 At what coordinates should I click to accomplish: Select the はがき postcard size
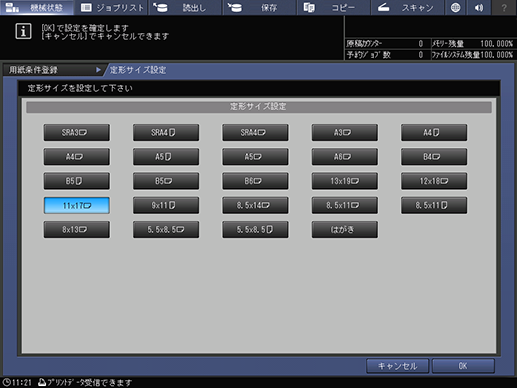pos(345,230)
